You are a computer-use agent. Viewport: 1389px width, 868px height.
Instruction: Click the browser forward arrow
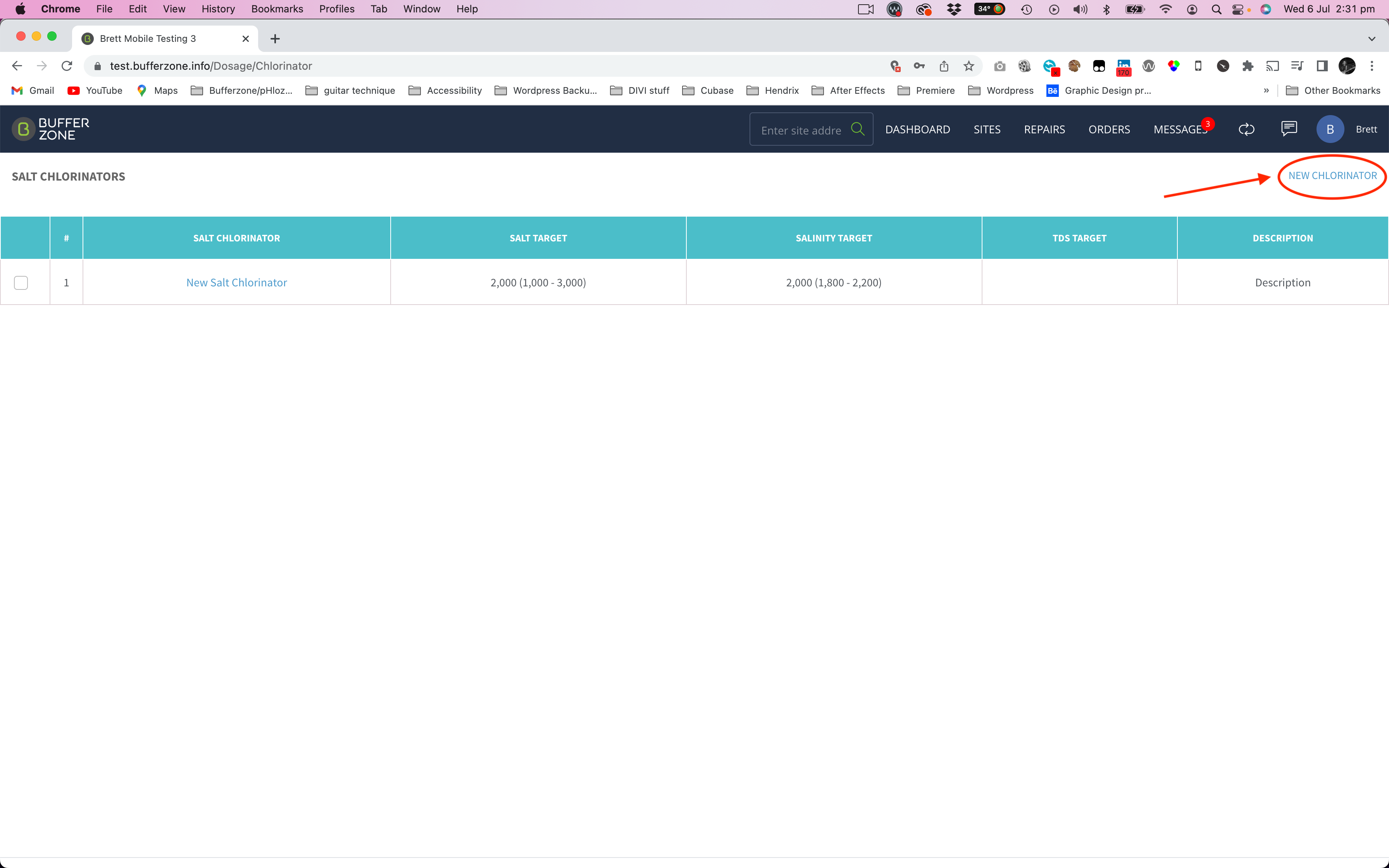click(41, 66)
